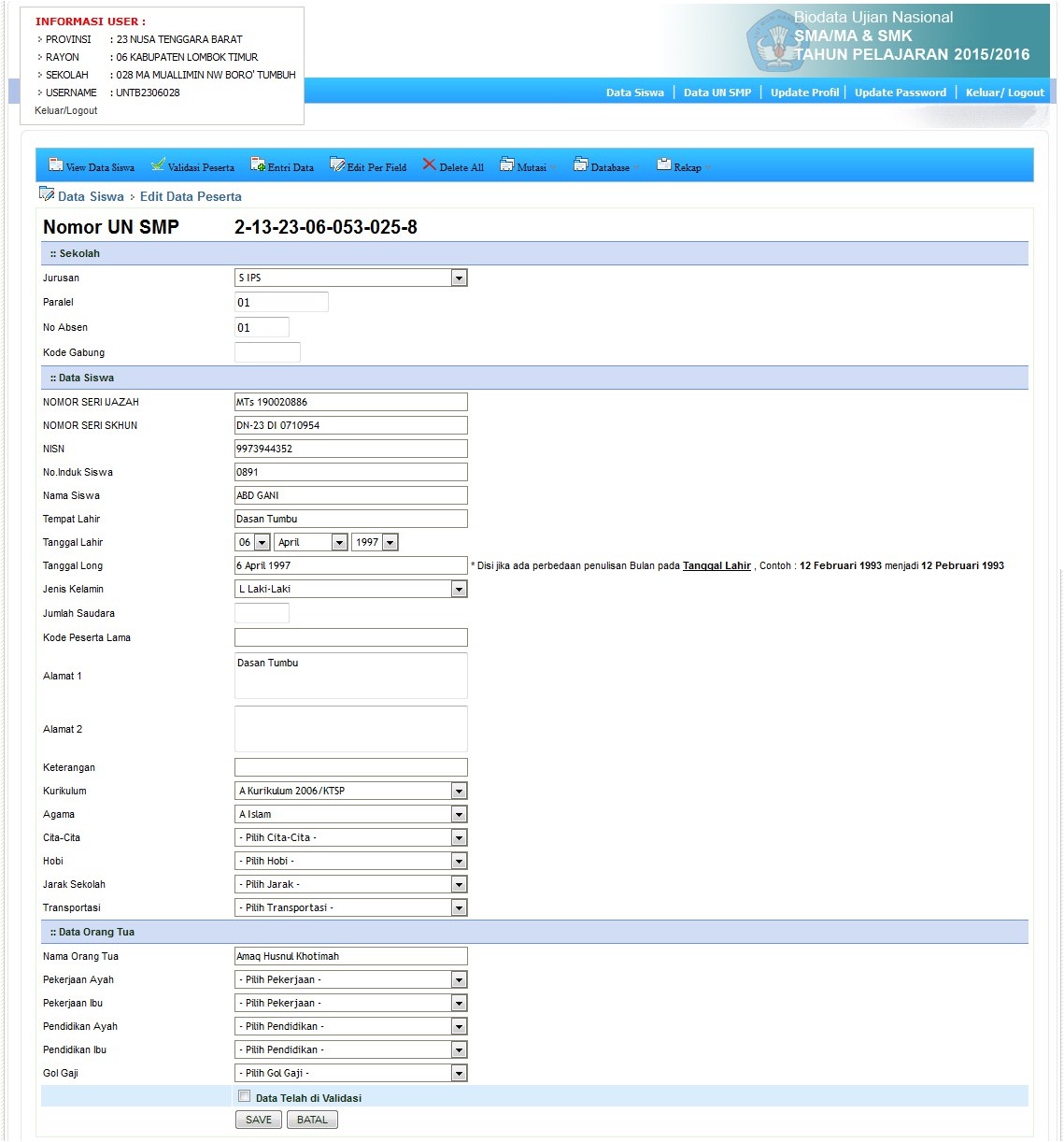Open the Pekerjaan Ayah dropdown
The image size is (1064, 1142).
(458, 978)
